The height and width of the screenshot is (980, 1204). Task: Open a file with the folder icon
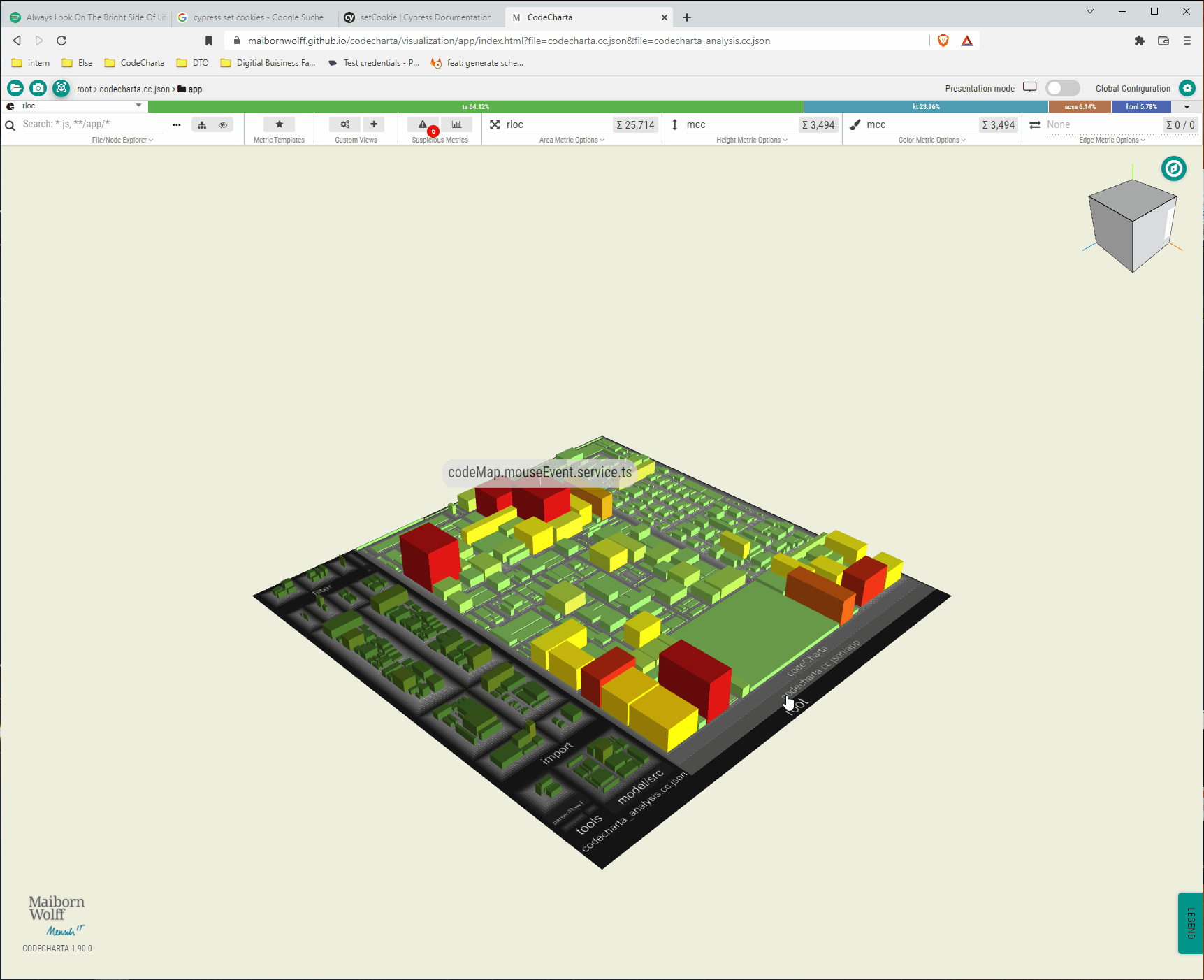click(x=15, y=88)
